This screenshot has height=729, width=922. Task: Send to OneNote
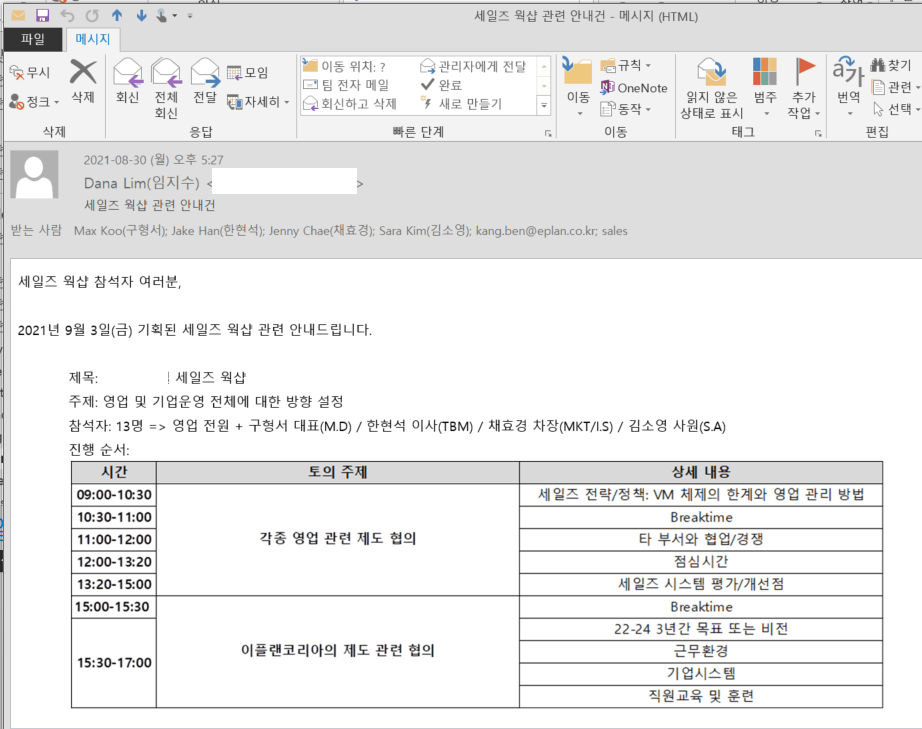(x=634, y=88)
